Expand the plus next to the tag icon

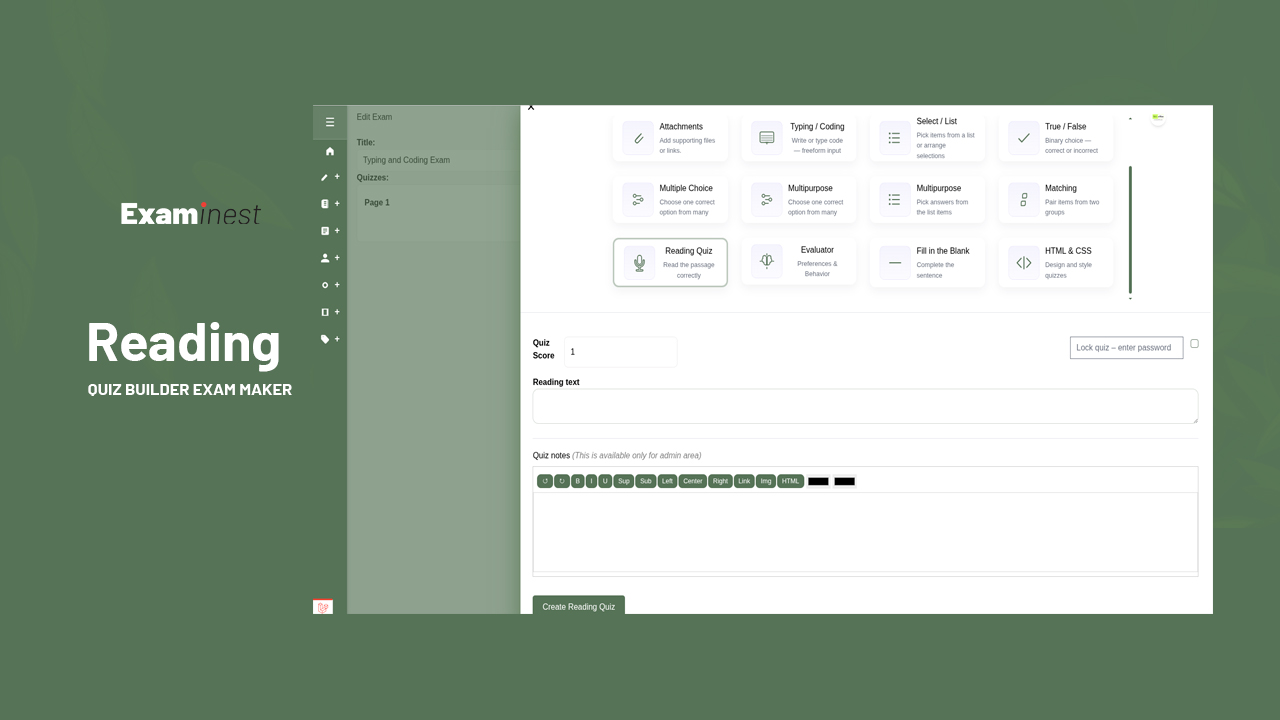(337, 339)
